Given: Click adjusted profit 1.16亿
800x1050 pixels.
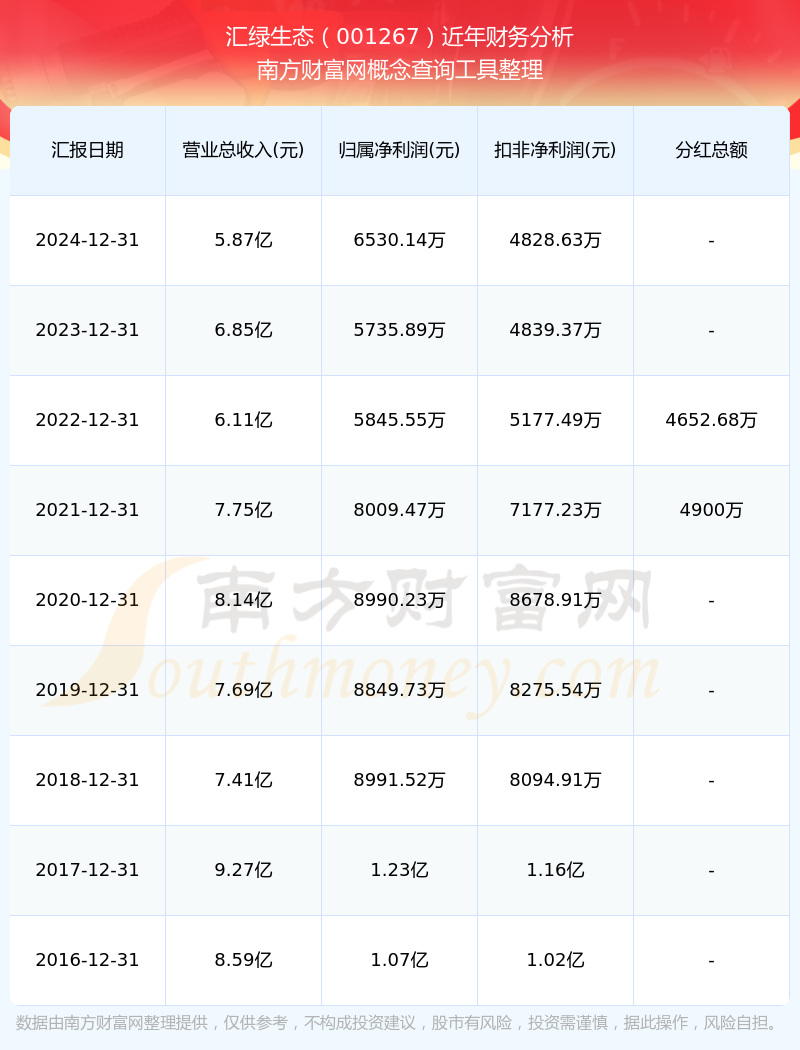Looking at the screenshot, I should coord(556,870).
